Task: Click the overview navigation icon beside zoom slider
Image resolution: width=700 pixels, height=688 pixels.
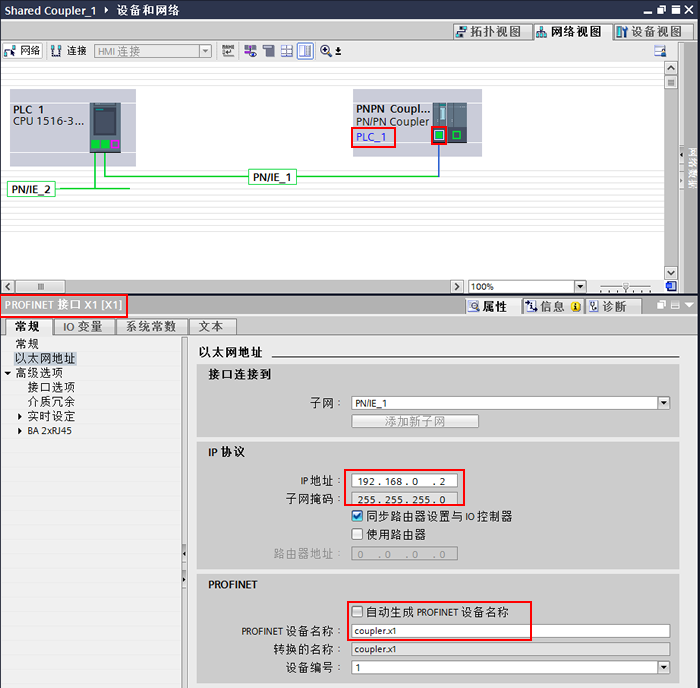Action: [671, 286]
